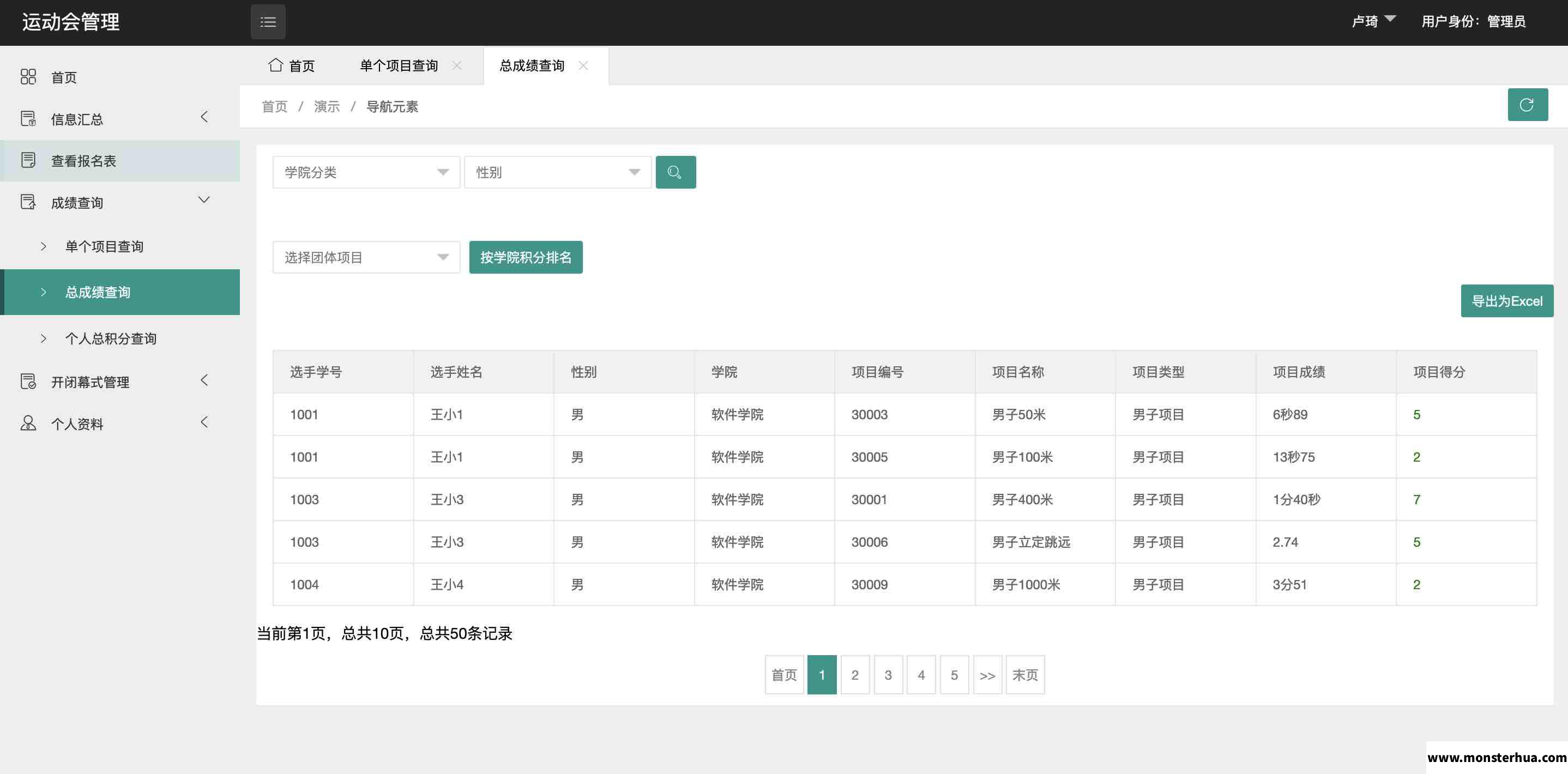Screen dimensions: 1568x774
Task: Click the refresh icon button
Action: click(1527, 105)
